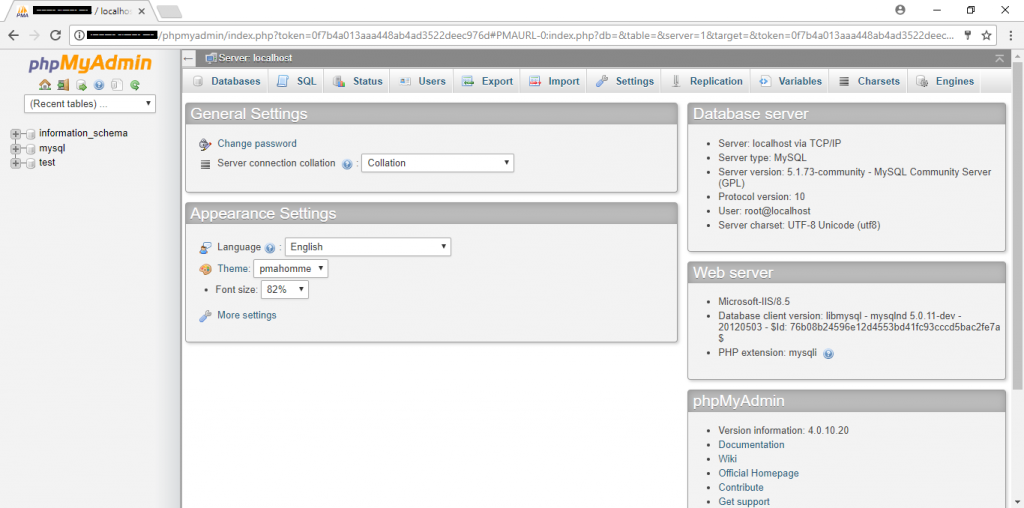Viewport: 1024px width, 508px height.
Task: Switch to Import tab
Action: (554, 82)
